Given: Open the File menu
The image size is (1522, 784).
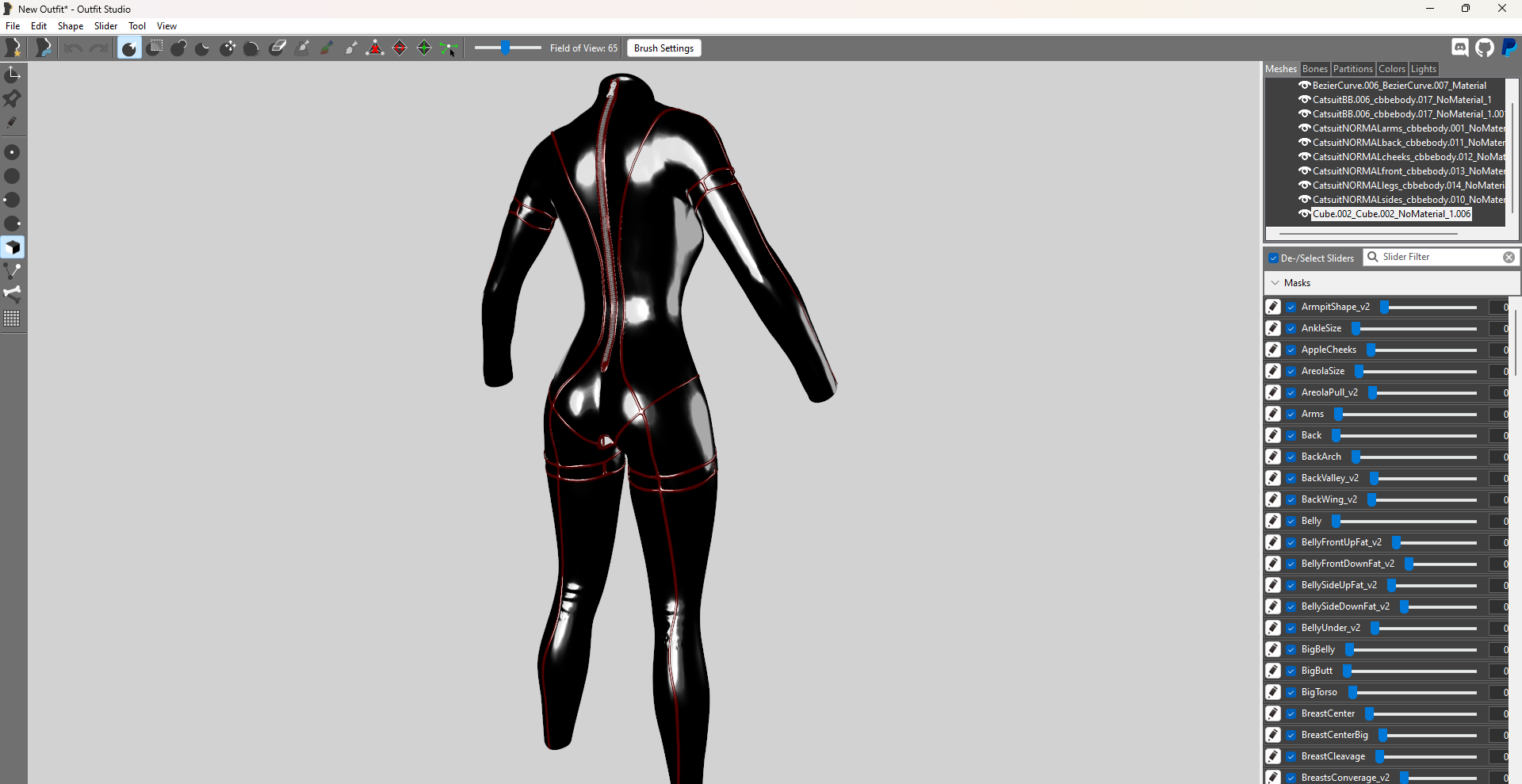Looking at the screenshot, I should [x=13, y=26].
